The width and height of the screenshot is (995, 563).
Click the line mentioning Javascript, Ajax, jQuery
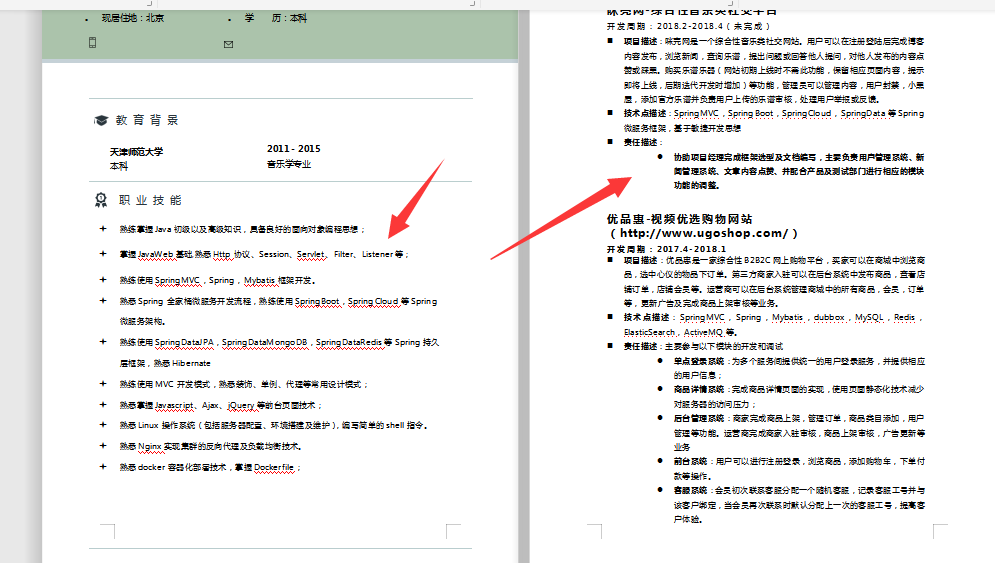[221, 405]
